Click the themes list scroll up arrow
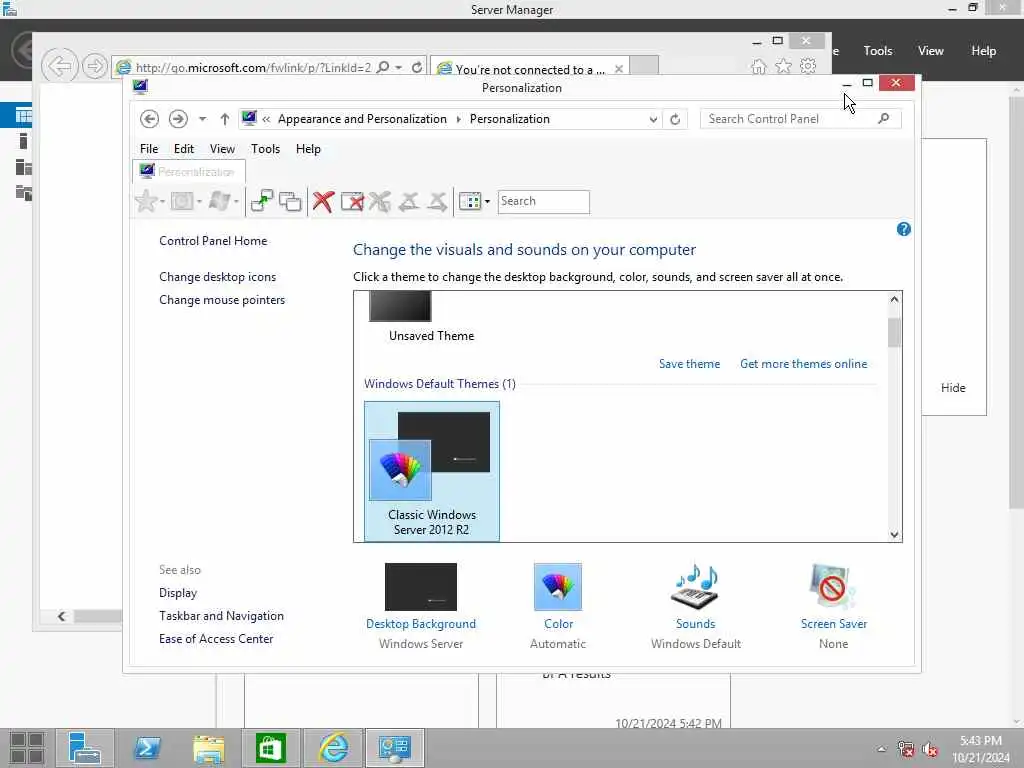The height and width of the screenshot is (768, 1024). tap(894, 299)
